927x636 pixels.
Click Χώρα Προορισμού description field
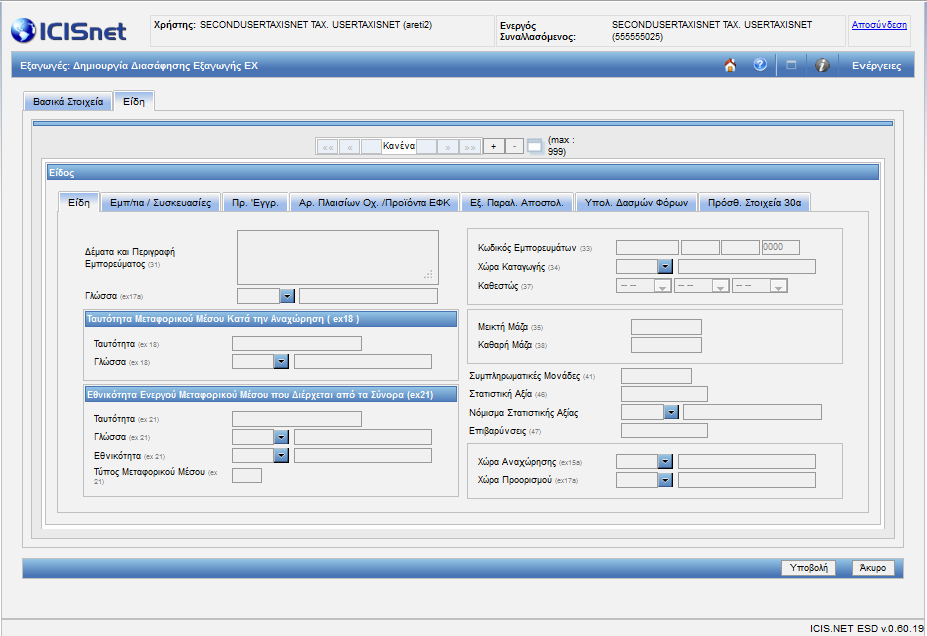[747, 480]
